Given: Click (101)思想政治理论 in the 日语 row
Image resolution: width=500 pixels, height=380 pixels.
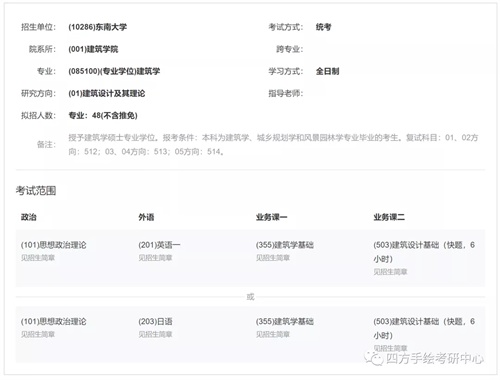Looking at the screenshot, I should click(53, 322).
